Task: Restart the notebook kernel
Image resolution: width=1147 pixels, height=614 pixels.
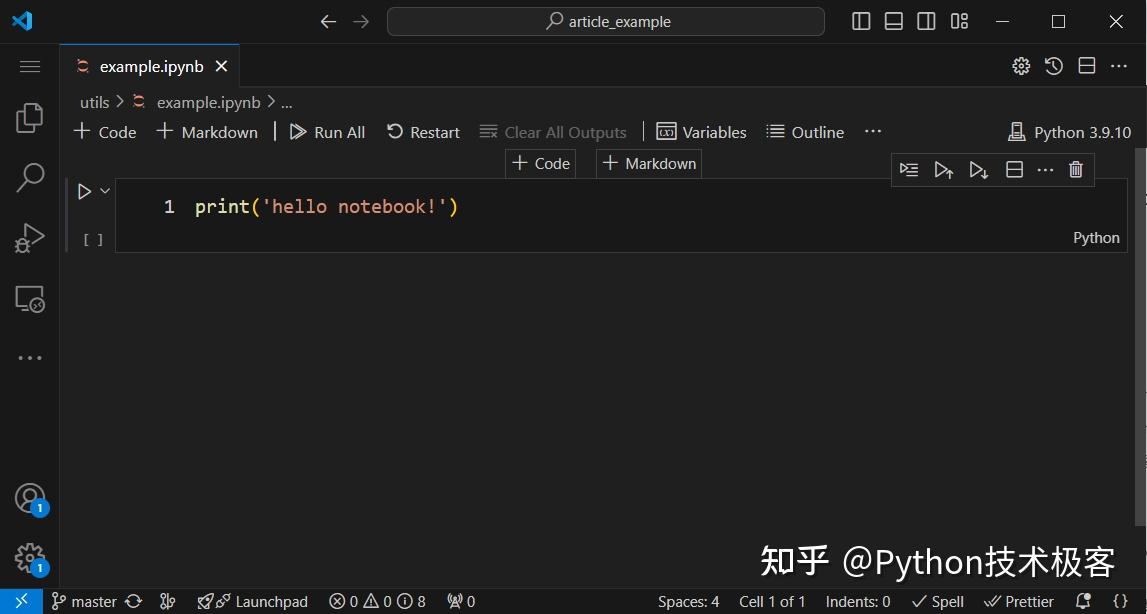Action: coord(422,131)
